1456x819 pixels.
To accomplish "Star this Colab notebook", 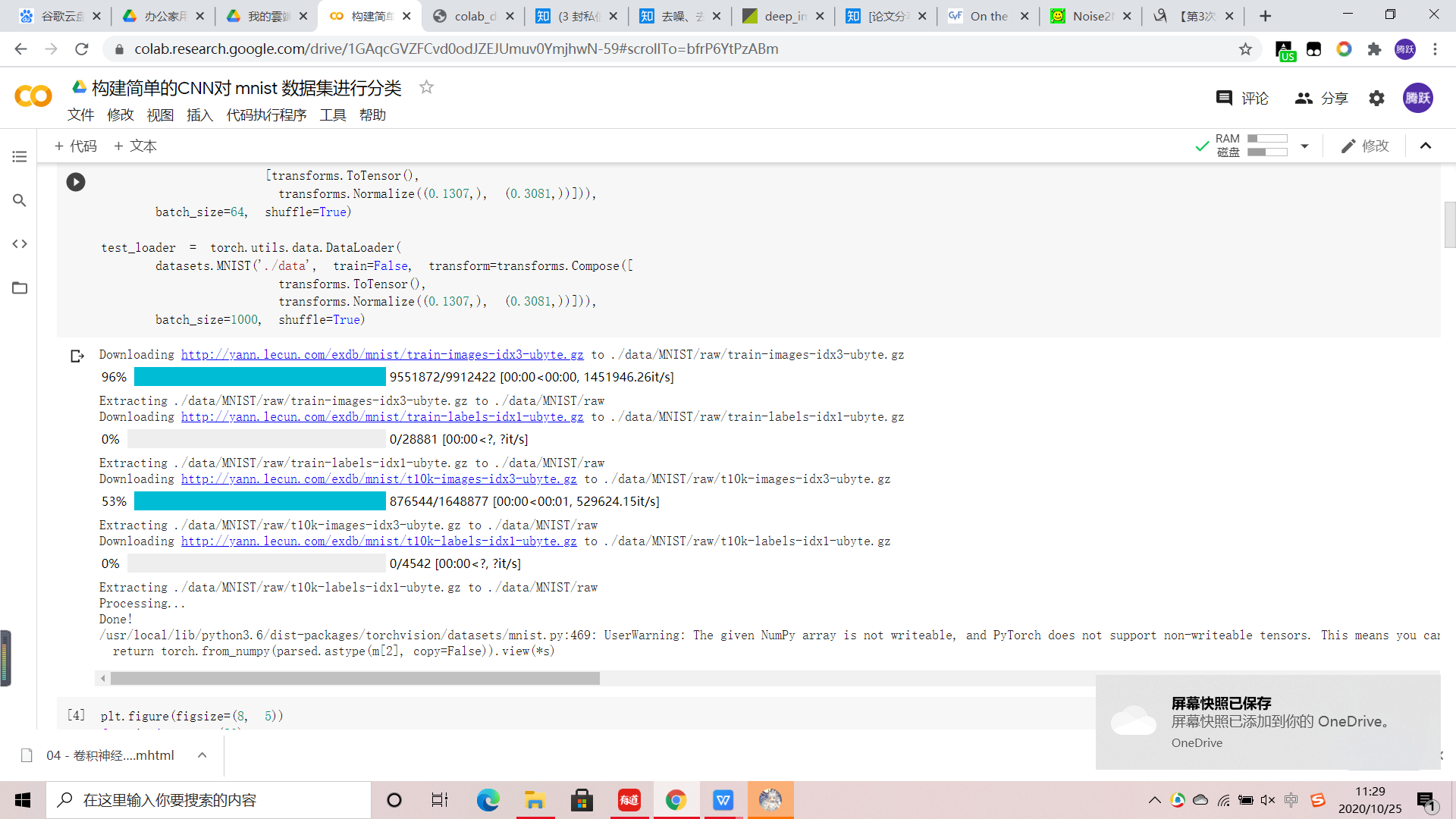I will [x=426, y=87].
